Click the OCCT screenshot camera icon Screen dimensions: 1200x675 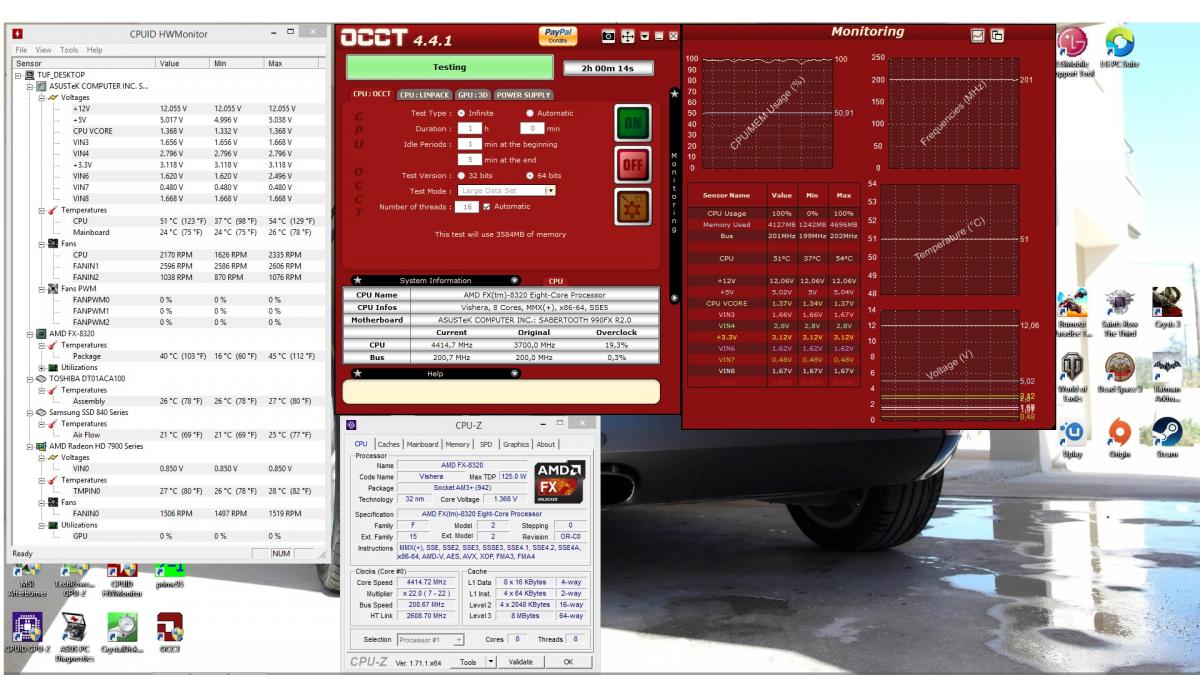click(x=608, y=36)
